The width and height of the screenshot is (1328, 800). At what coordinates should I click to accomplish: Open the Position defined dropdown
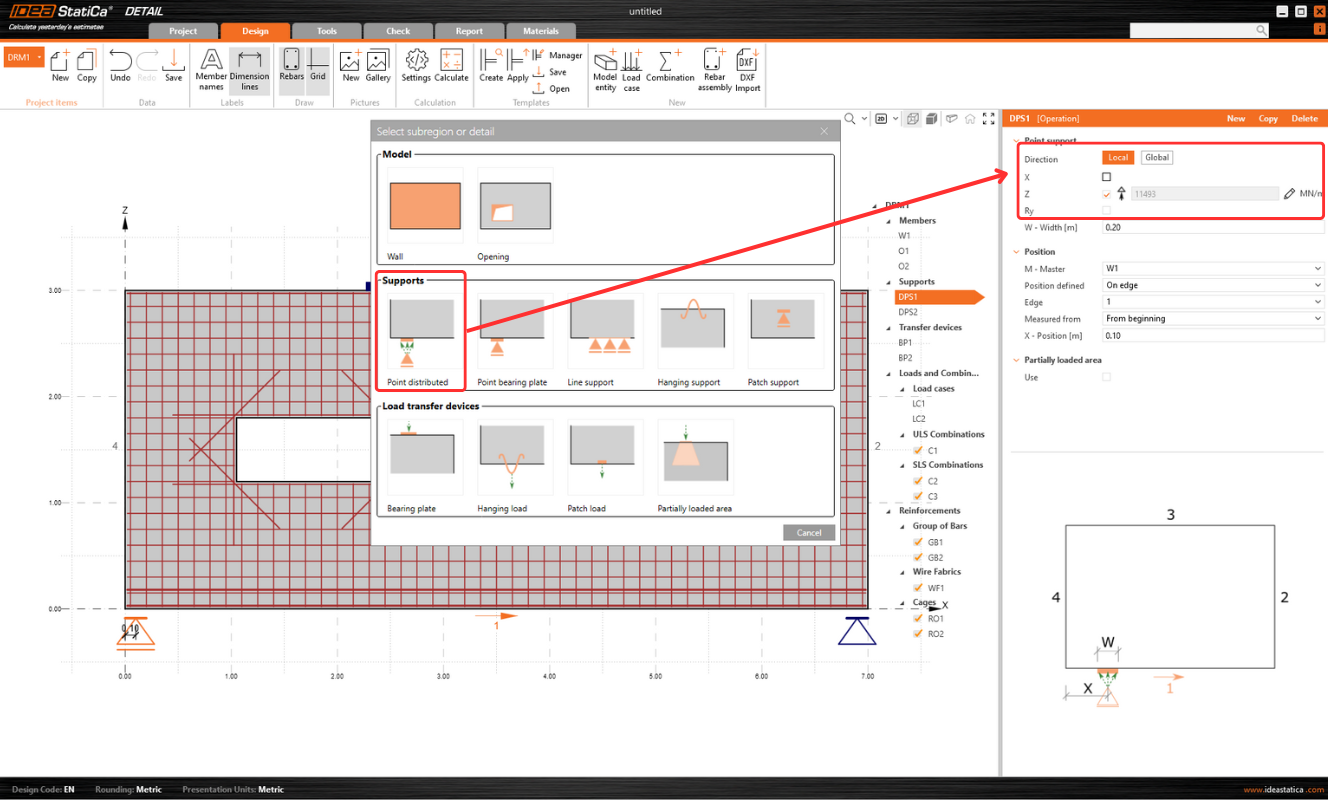coord(1212,285)
